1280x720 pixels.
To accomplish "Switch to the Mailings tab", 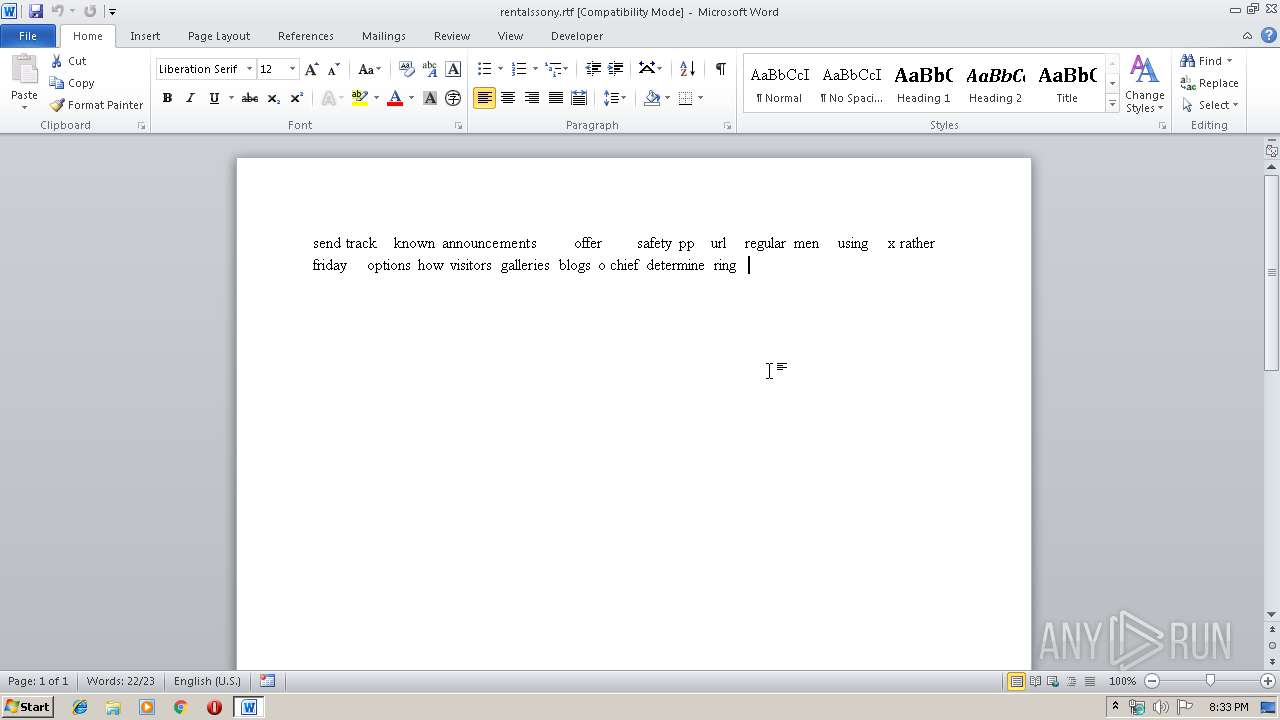I will 384,35.
